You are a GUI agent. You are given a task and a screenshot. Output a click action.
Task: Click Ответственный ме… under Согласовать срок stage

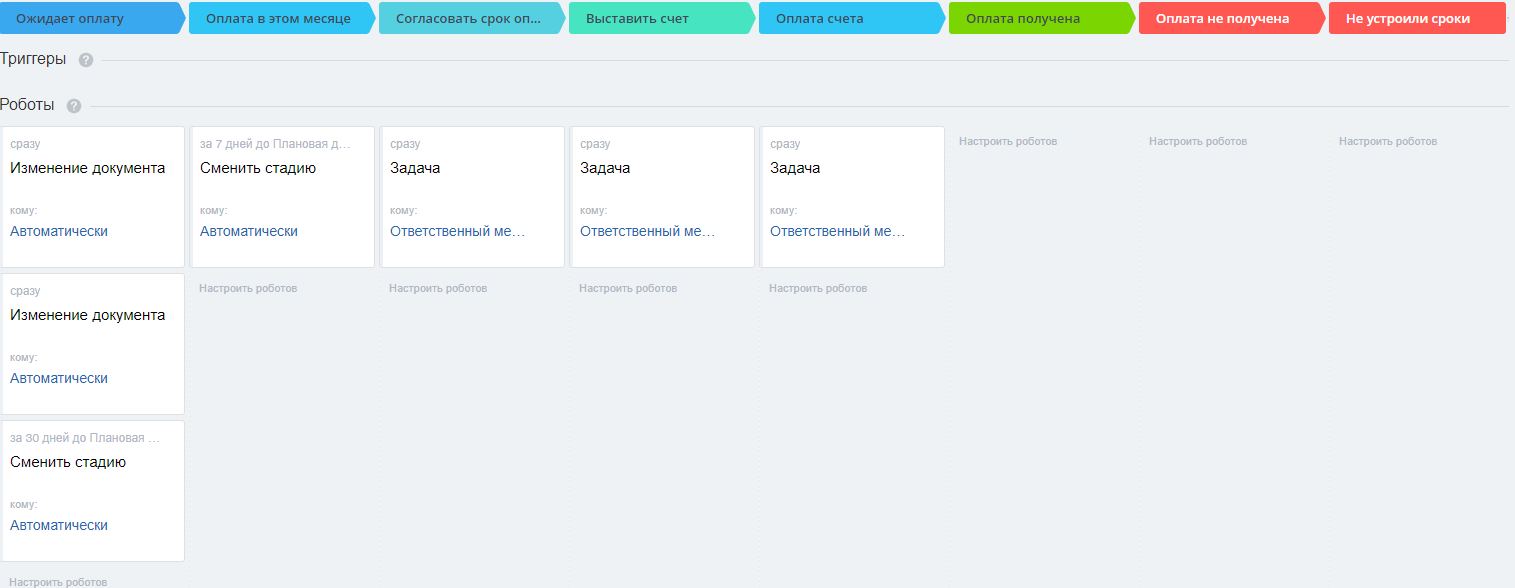coord(458,231)
